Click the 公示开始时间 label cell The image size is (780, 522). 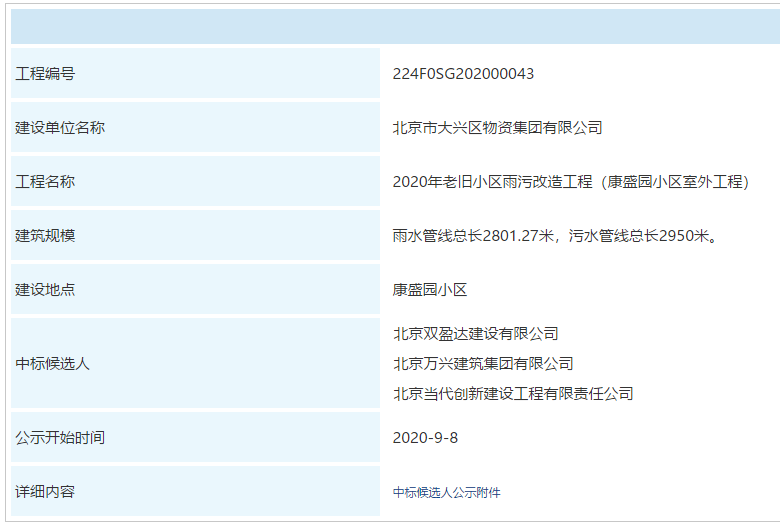195,437
